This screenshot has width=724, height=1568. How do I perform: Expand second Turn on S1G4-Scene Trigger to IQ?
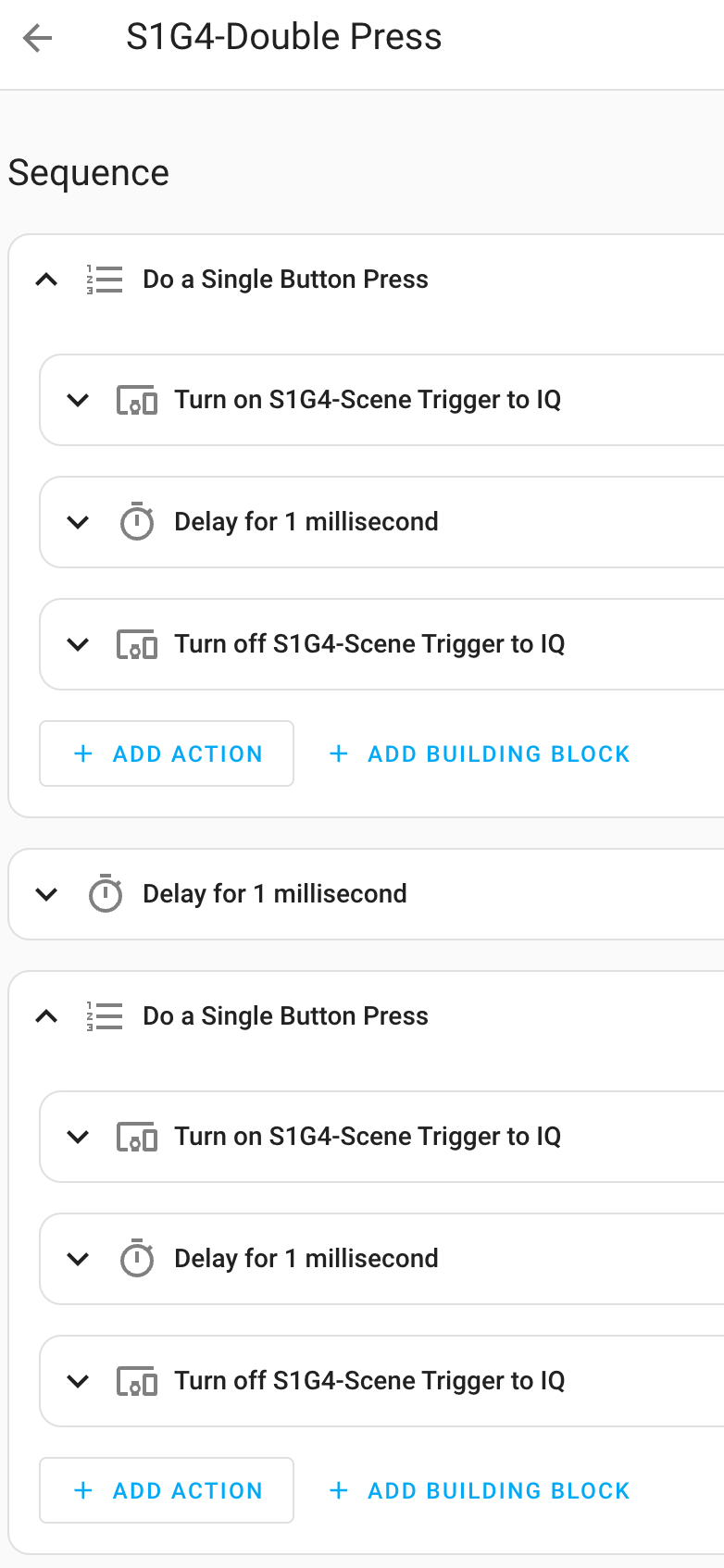click(79, 1138)
